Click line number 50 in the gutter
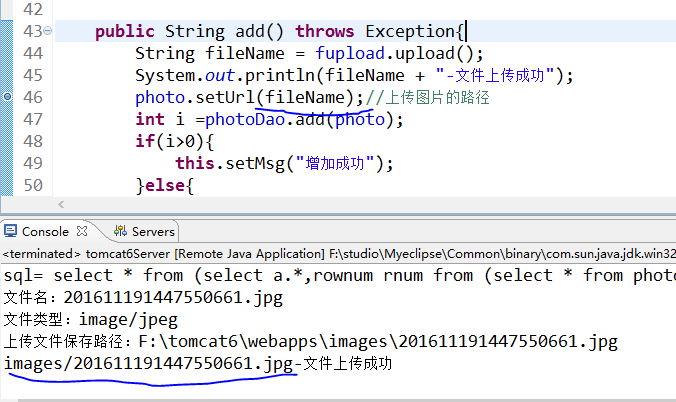 coord(33,185)
